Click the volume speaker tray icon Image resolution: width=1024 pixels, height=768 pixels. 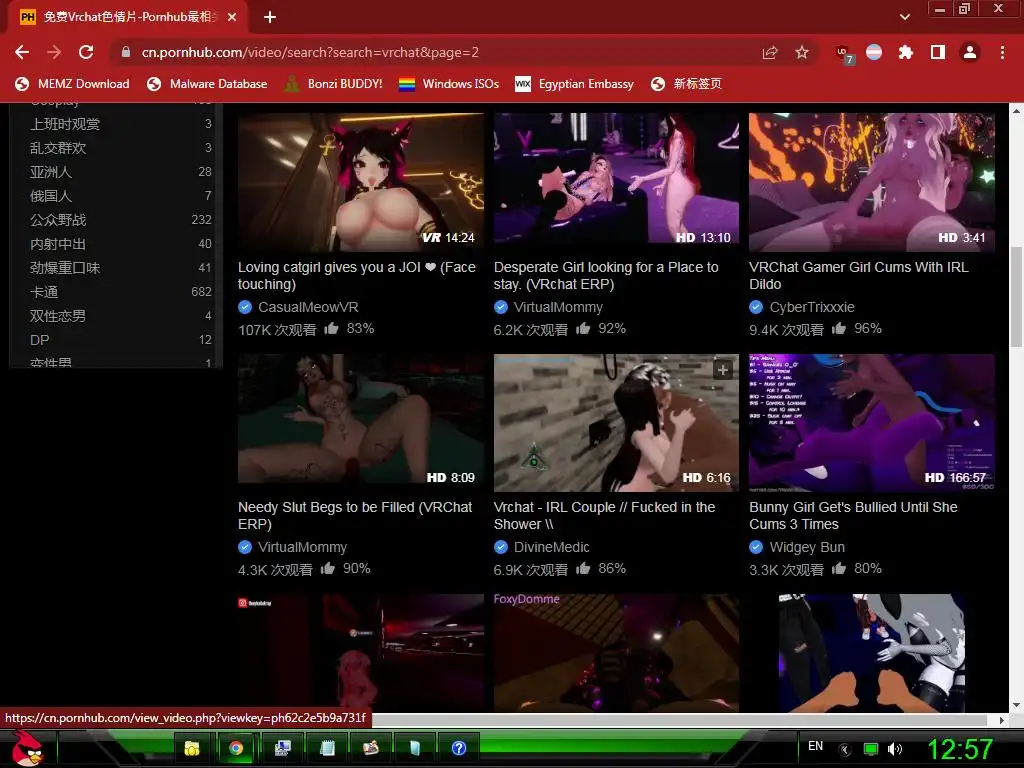(x=895, y=749)
